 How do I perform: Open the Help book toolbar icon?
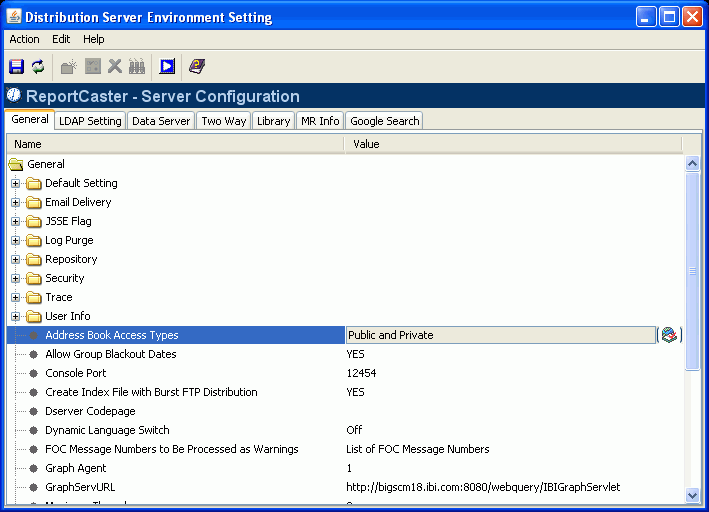coord(197,66)
